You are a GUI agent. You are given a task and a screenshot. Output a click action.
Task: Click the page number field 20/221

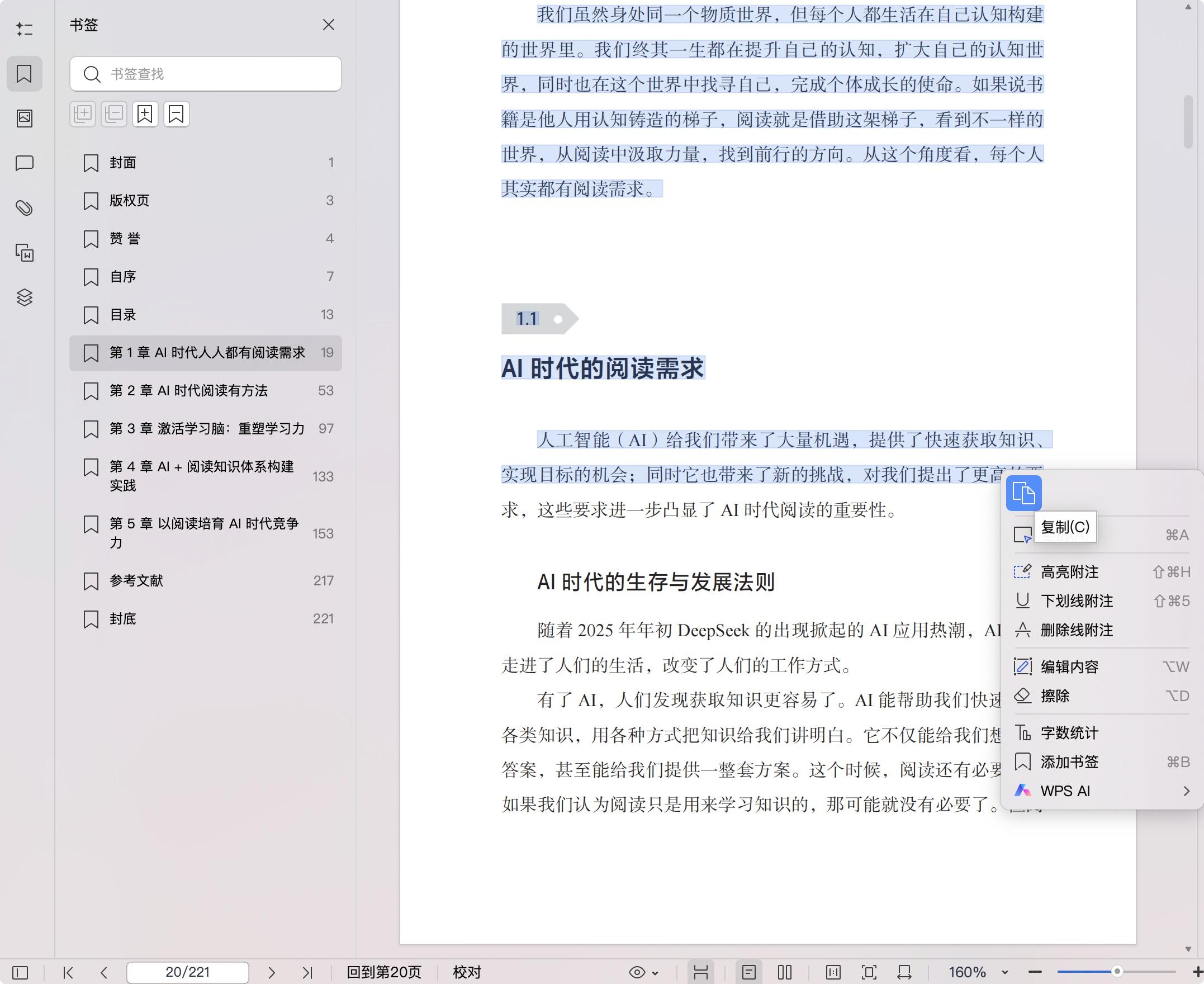coord(188,973)
